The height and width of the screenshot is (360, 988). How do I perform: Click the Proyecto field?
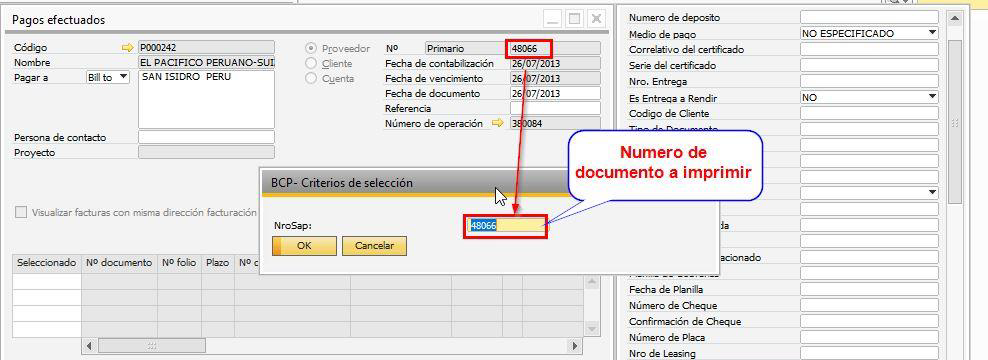click(206, 152)
